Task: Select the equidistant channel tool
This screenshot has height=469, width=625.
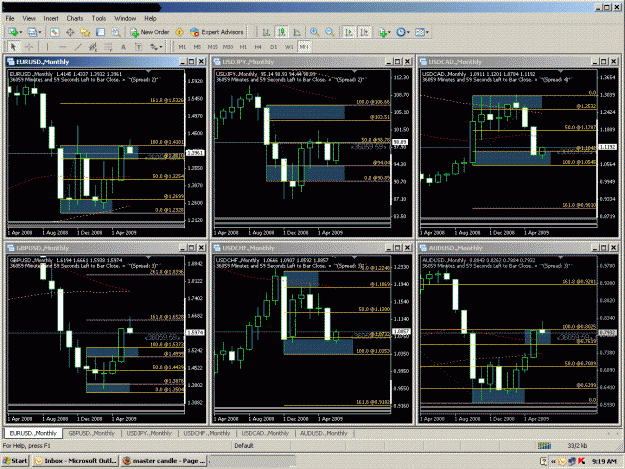Action: pos(93,47)
